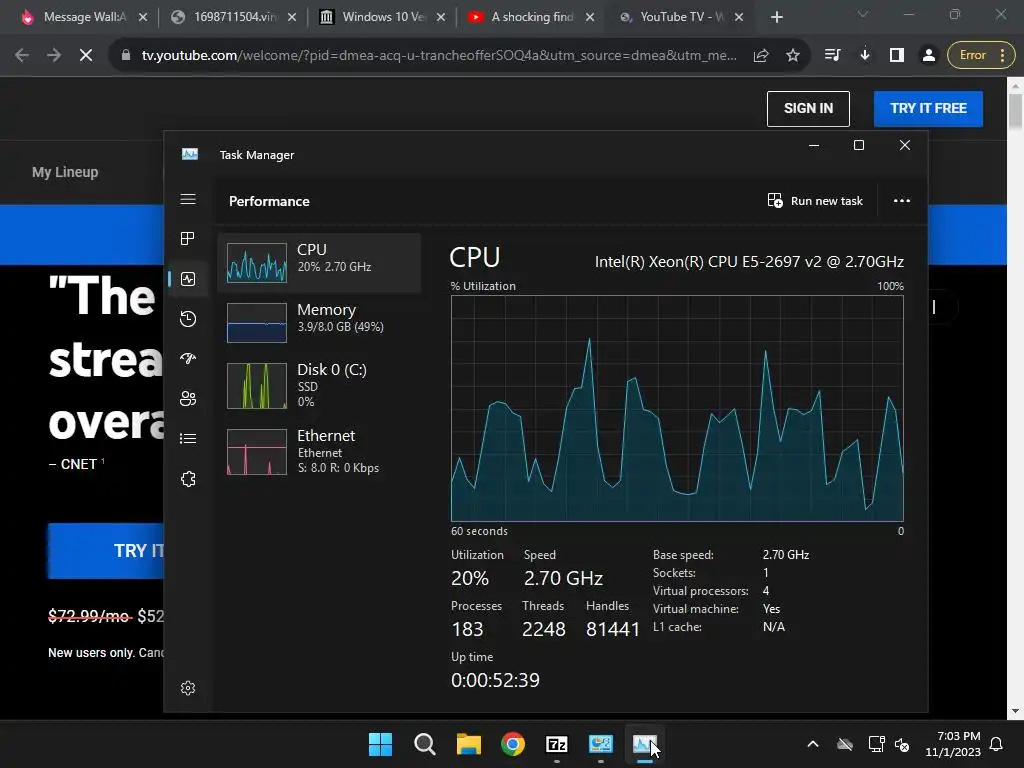Click Memory mini graph thumbnail

(x=257, y=323)
